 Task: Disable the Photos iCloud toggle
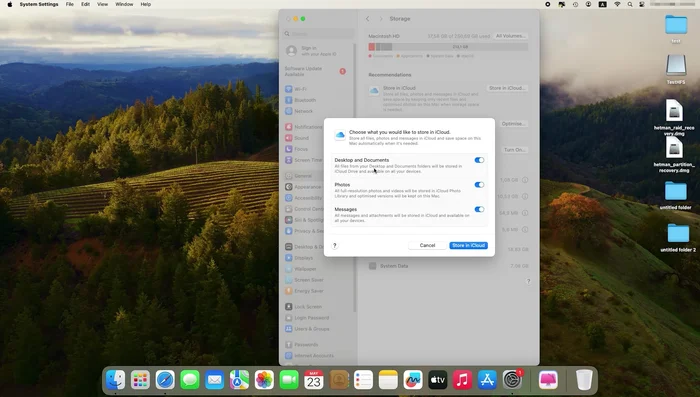pyautogui.click(x=479, y=184)
